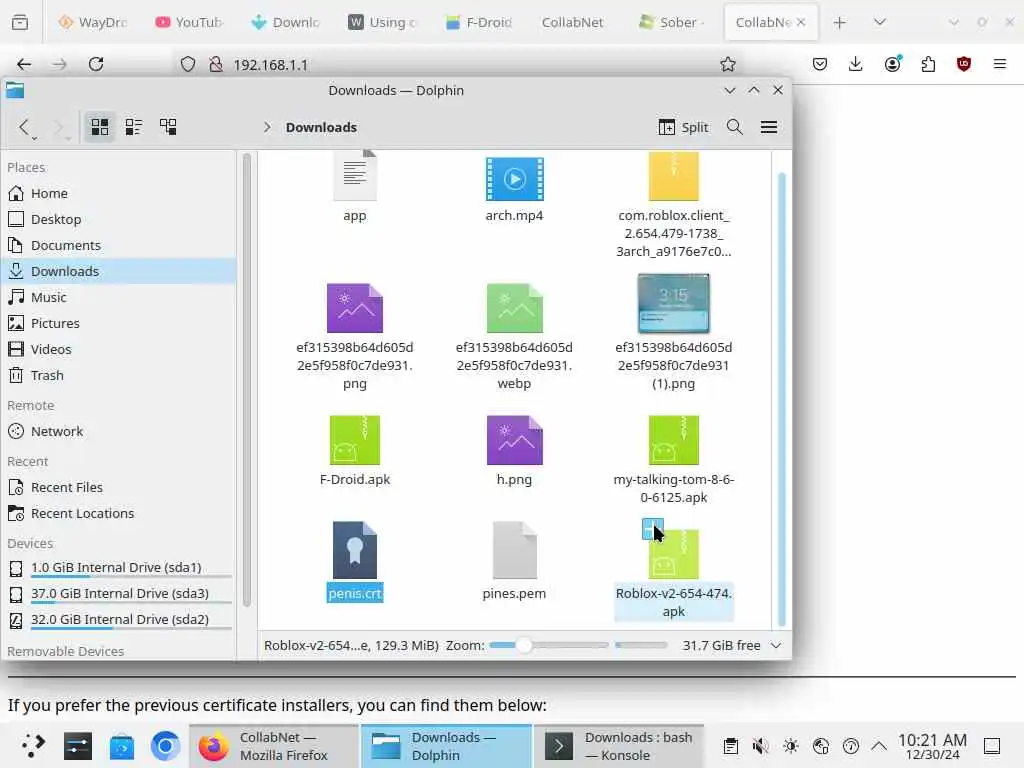The width and height of the screenshot is (1024, 768).
Task: Open Videos in Places panel
Action: pos(118,349)
